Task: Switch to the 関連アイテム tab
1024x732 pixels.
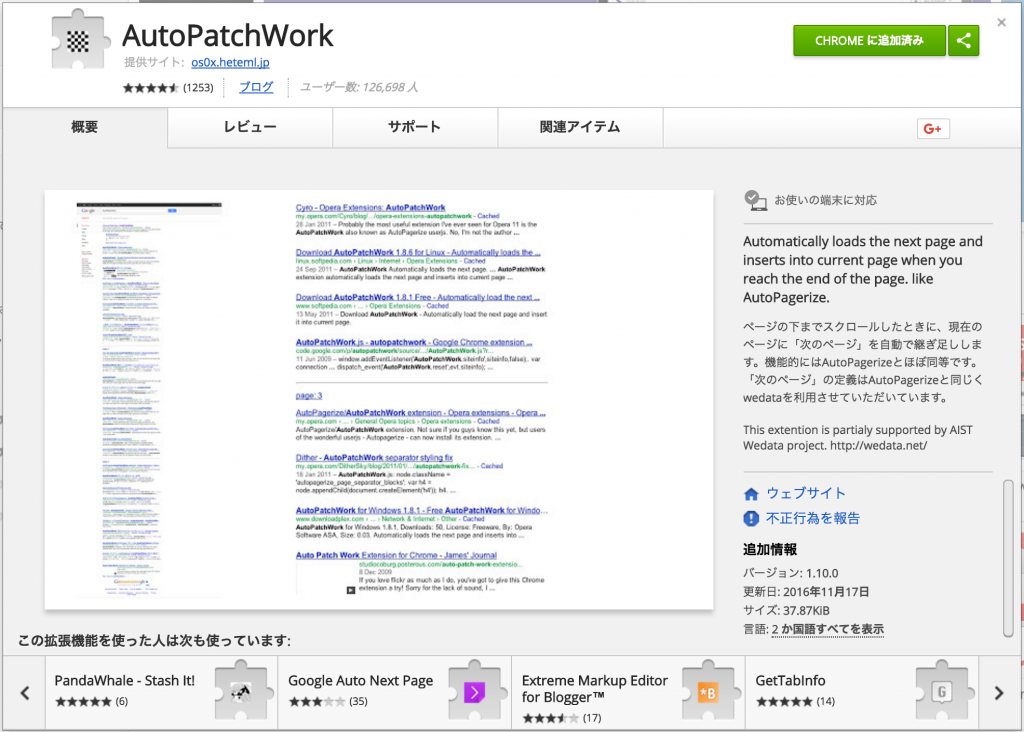Action: (x=580, y=127)
